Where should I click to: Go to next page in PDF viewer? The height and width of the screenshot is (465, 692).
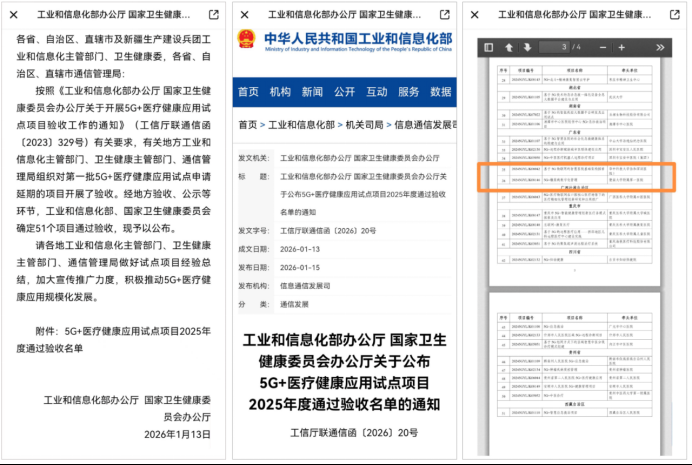[527, 47]
